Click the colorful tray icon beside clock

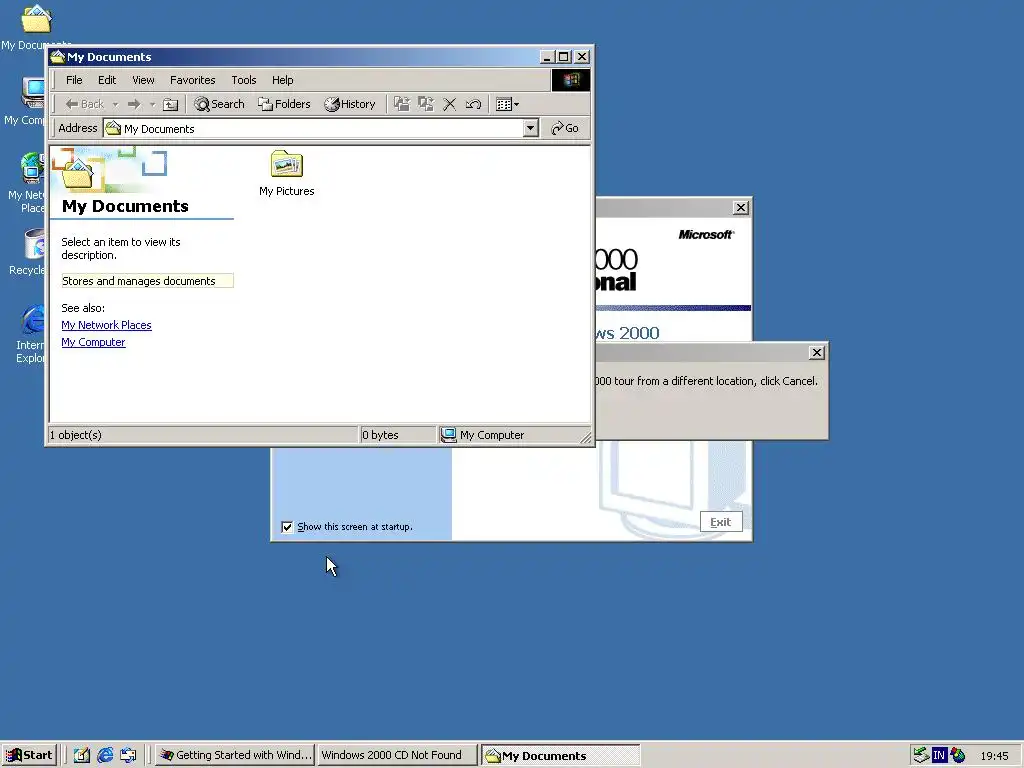click(x=958, y=756)
